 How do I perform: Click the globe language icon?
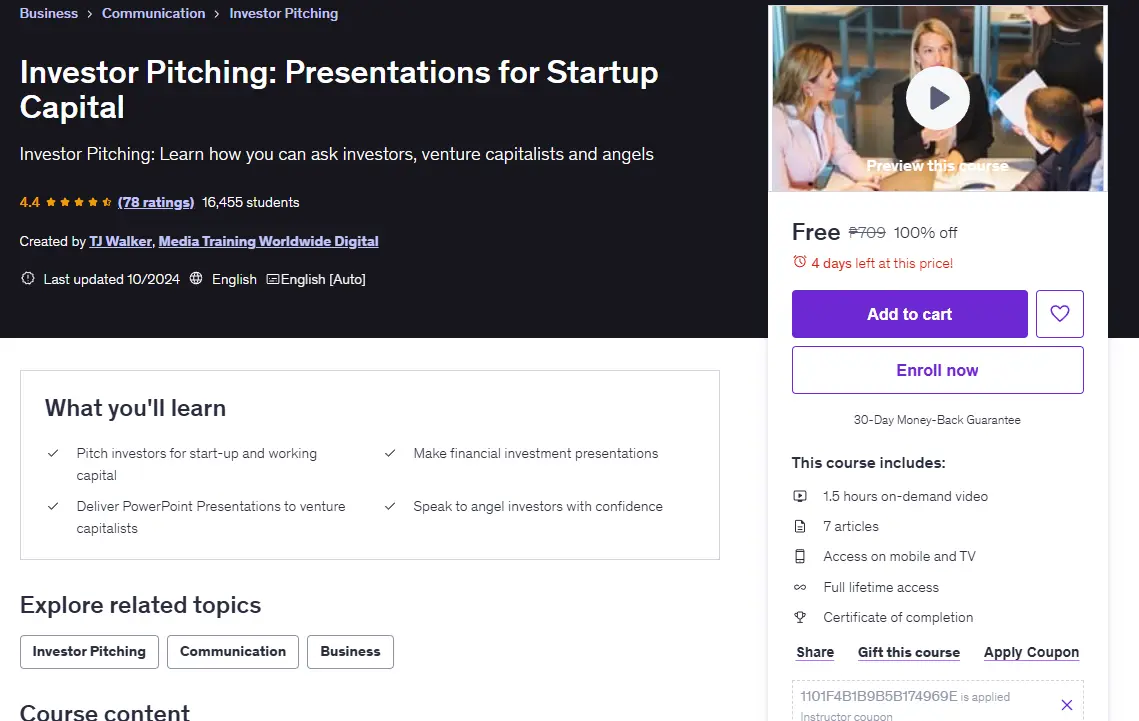tap(195, 279)
